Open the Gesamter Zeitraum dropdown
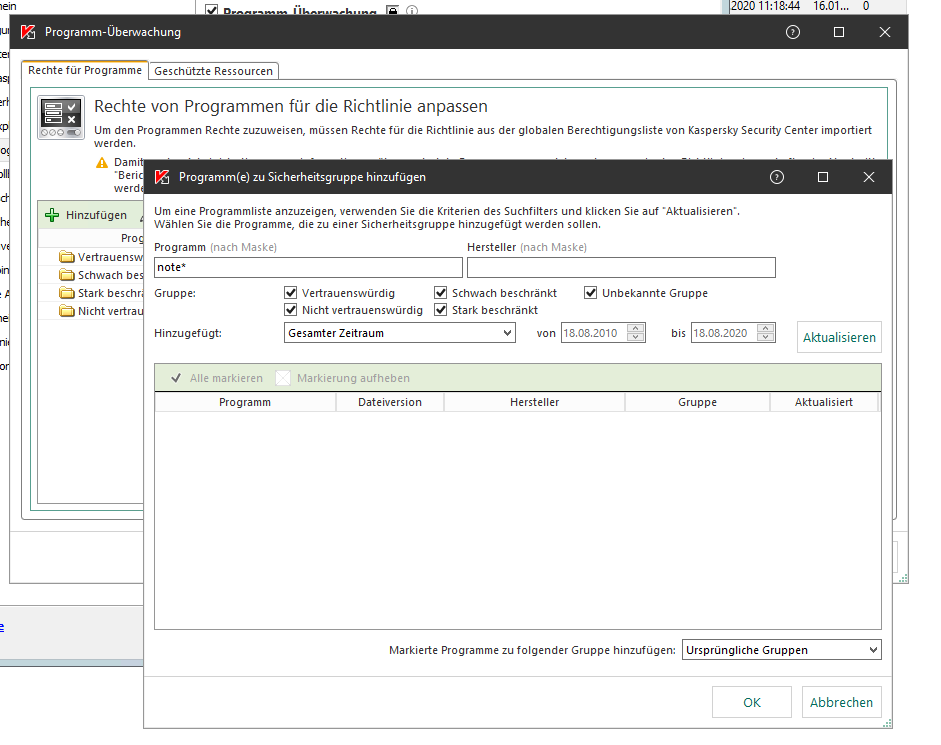The width and height of the screenshot is (941, 745). click(398, 333)
